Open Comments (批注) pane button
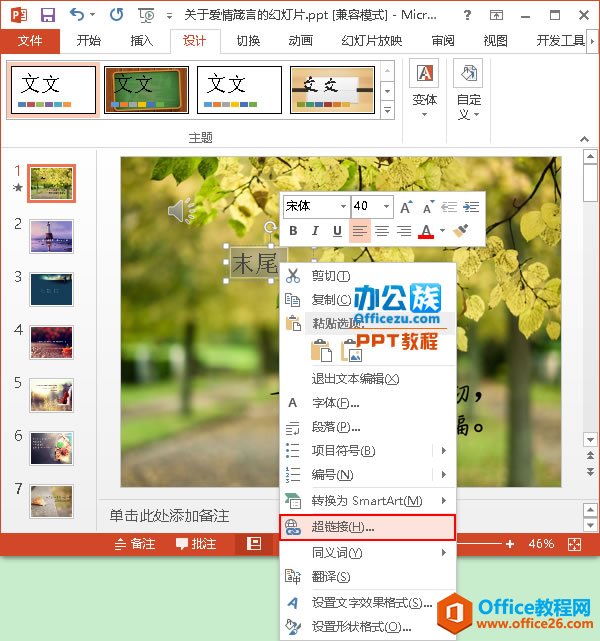The height and width of the screenshot is (641, 600). click(195, 544)
